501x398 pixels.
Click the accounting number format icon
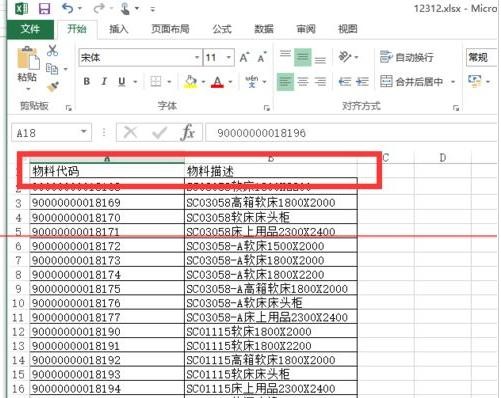[475, 81]
